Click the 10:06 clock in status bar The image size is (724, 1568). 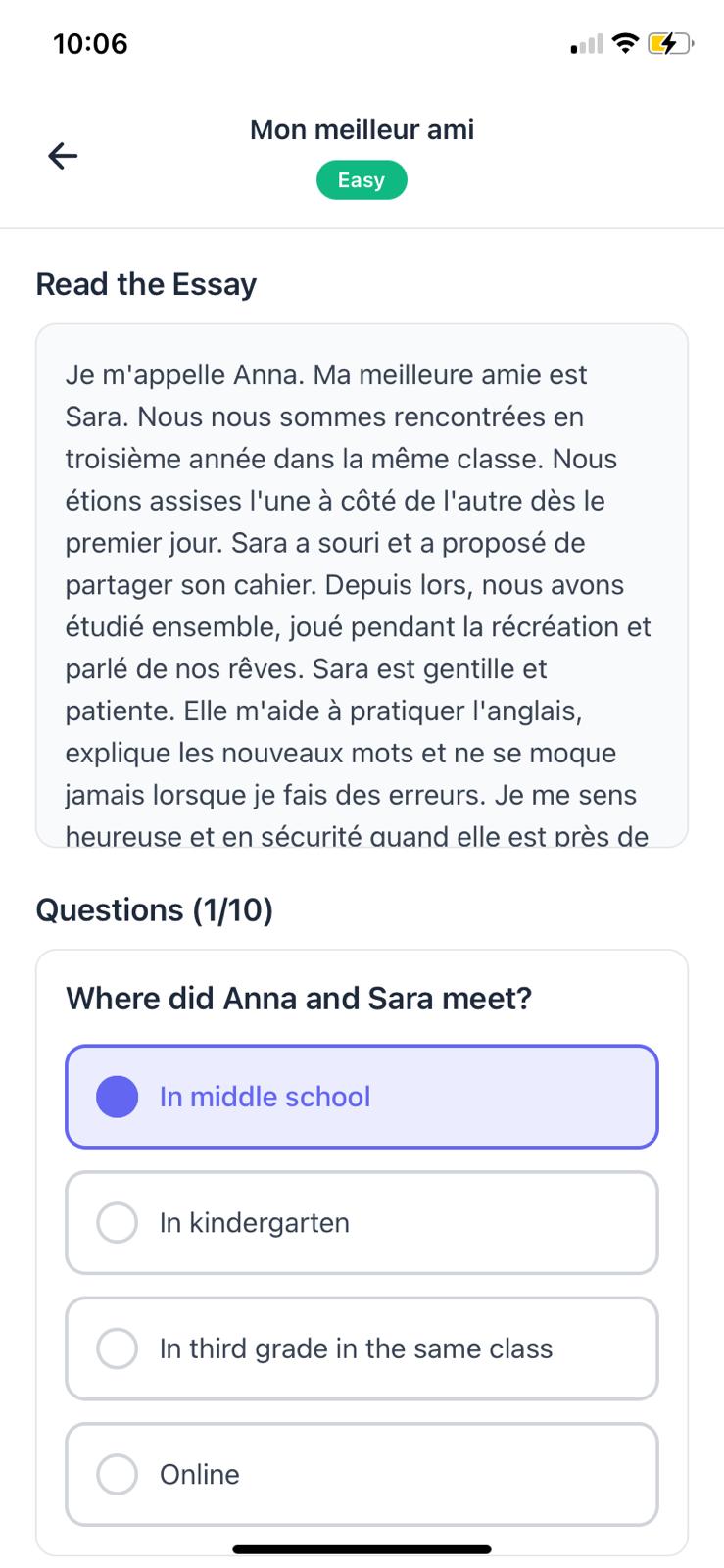pyautogui.click(x=90, y=44)
